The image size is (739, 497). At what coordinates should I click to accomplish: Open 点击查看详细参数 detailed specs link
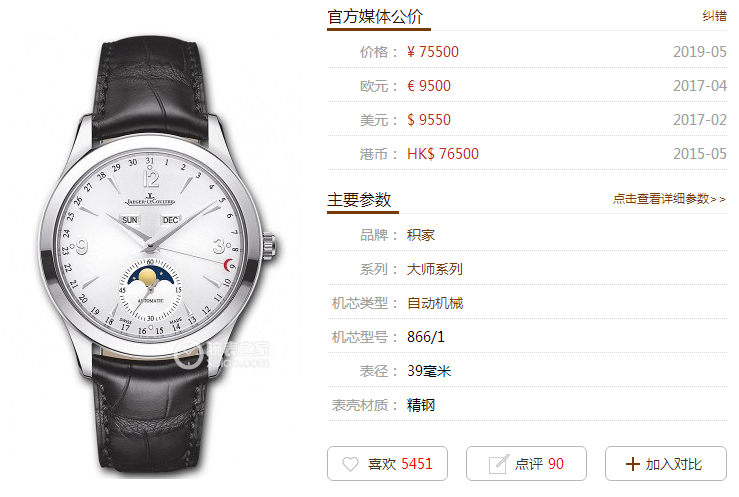pos(669,199)
